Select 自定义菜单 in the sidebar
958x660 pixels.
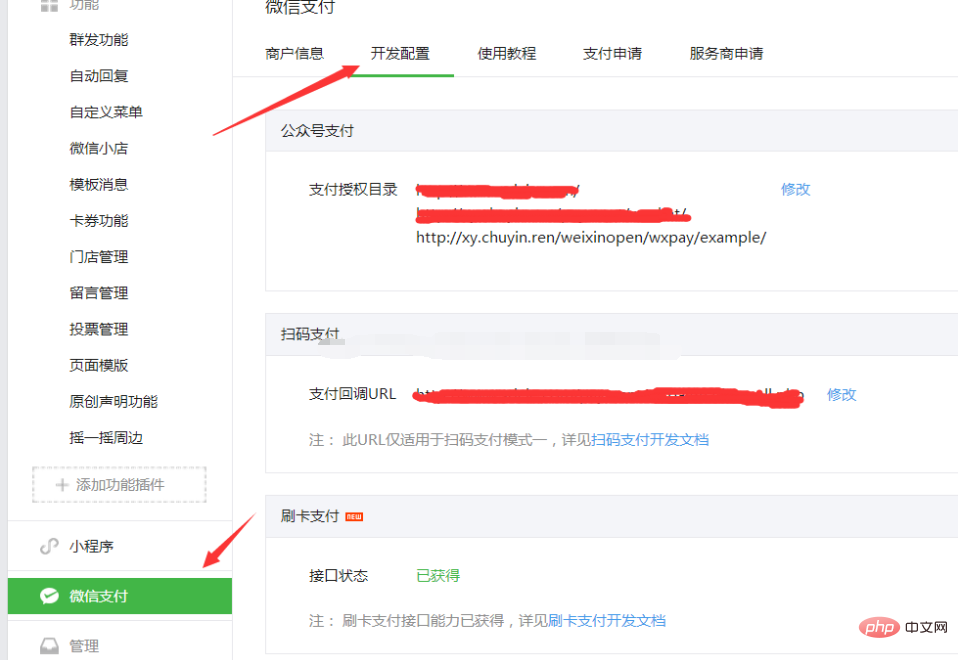(106, 112)
